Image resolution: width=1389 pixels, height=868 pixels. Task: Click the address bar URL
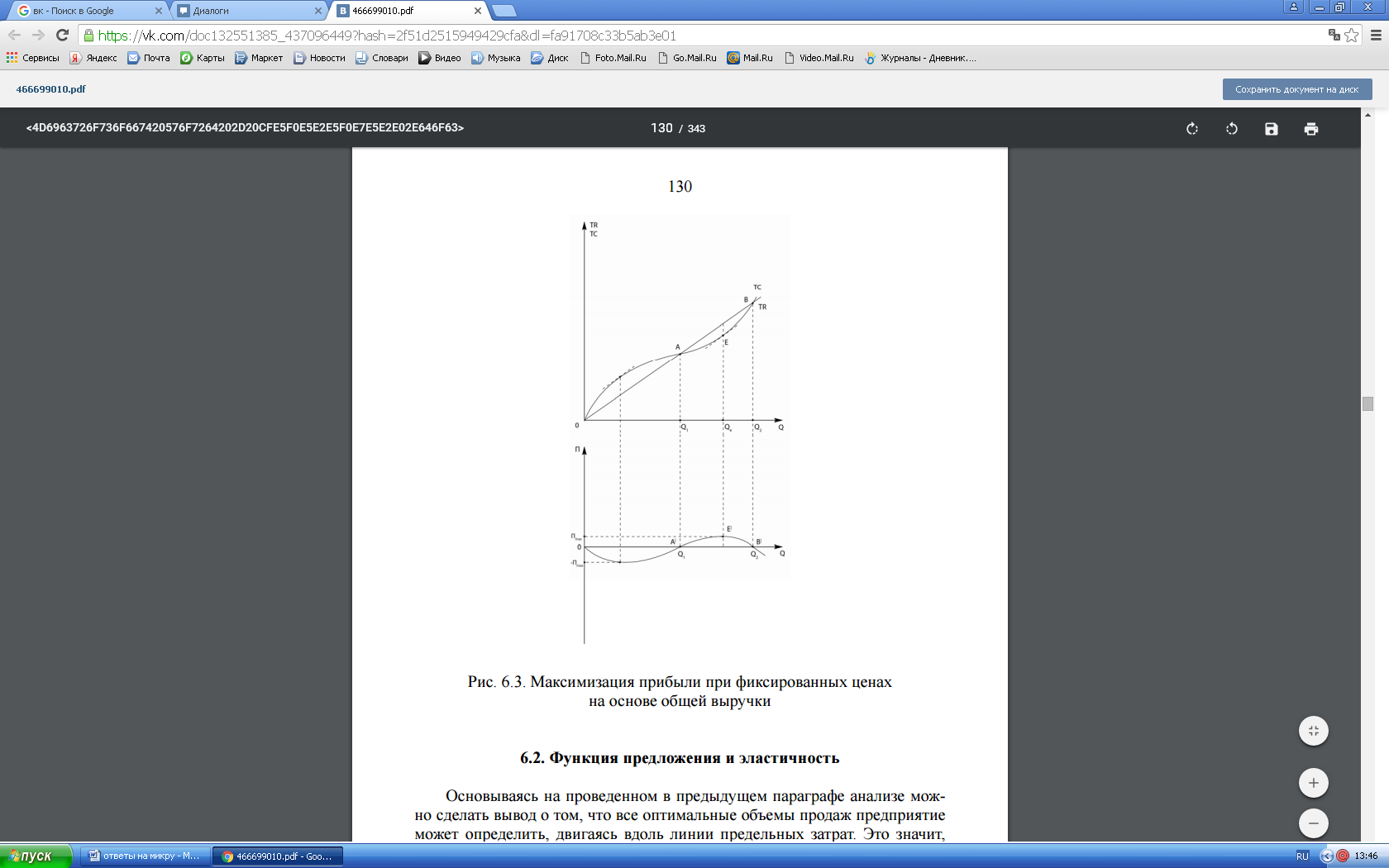point(387,36)
